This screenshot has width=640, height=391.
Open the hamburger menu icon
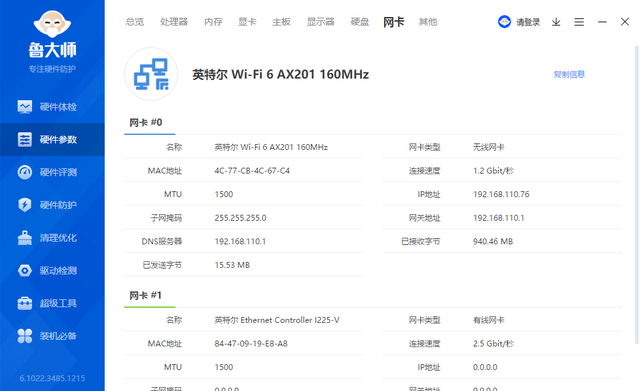click(579, 22)
